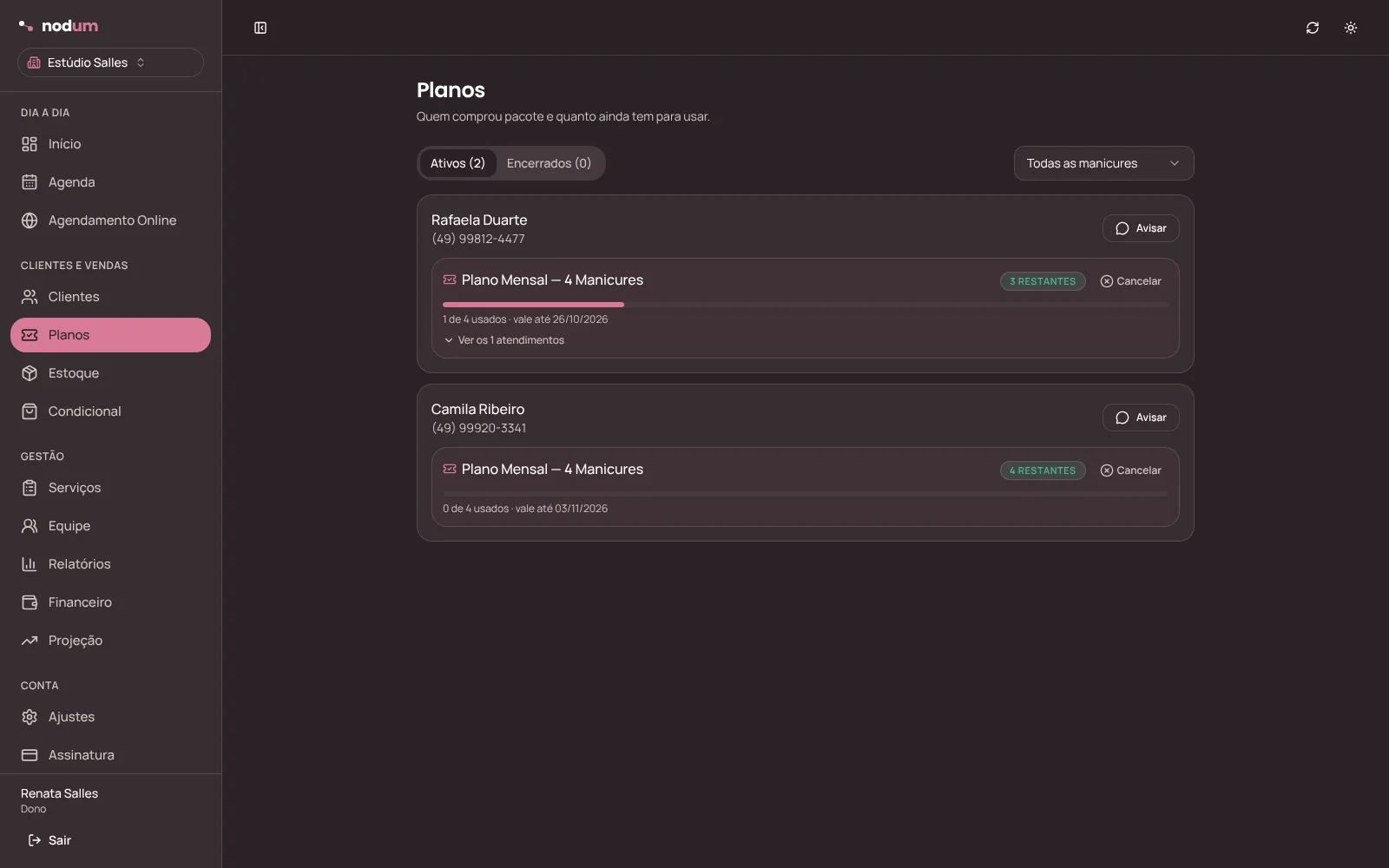Open Condicional bag icon in sidebar
Image resolution: width=1389 pixels, height=868 pixels.
click(30, 411)
